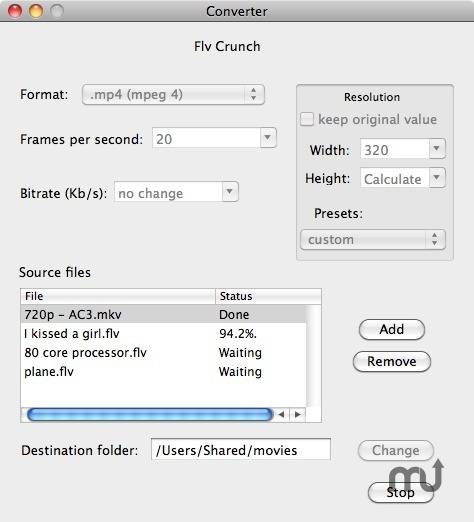
Task: Click the blue horizontal scrollbar thumb
Action: pyautogui.click(x=150, y=415)
